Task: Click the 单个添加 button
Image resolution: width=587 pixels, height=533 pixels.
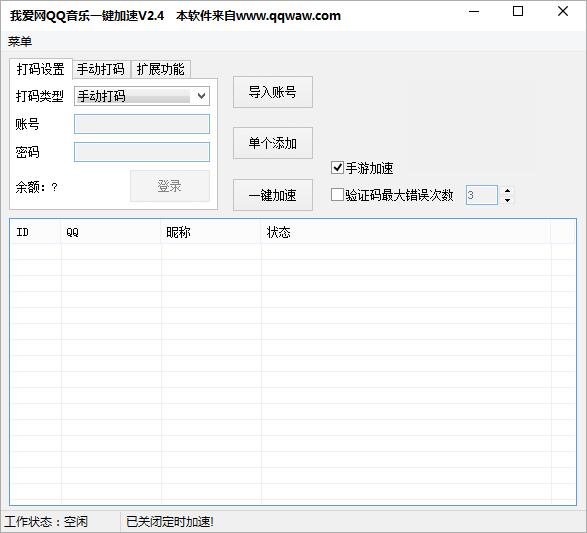Action: 273,143
